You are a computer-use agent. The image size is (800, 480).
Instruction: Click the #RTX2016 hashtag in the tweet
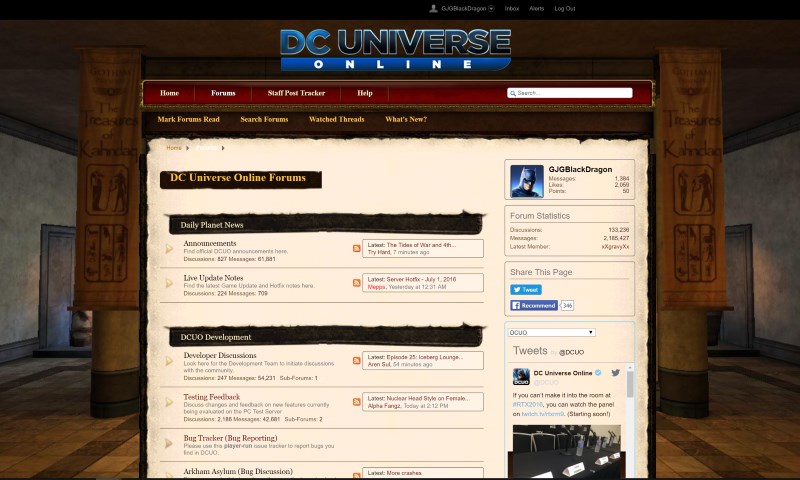click(x=528, y=405)
